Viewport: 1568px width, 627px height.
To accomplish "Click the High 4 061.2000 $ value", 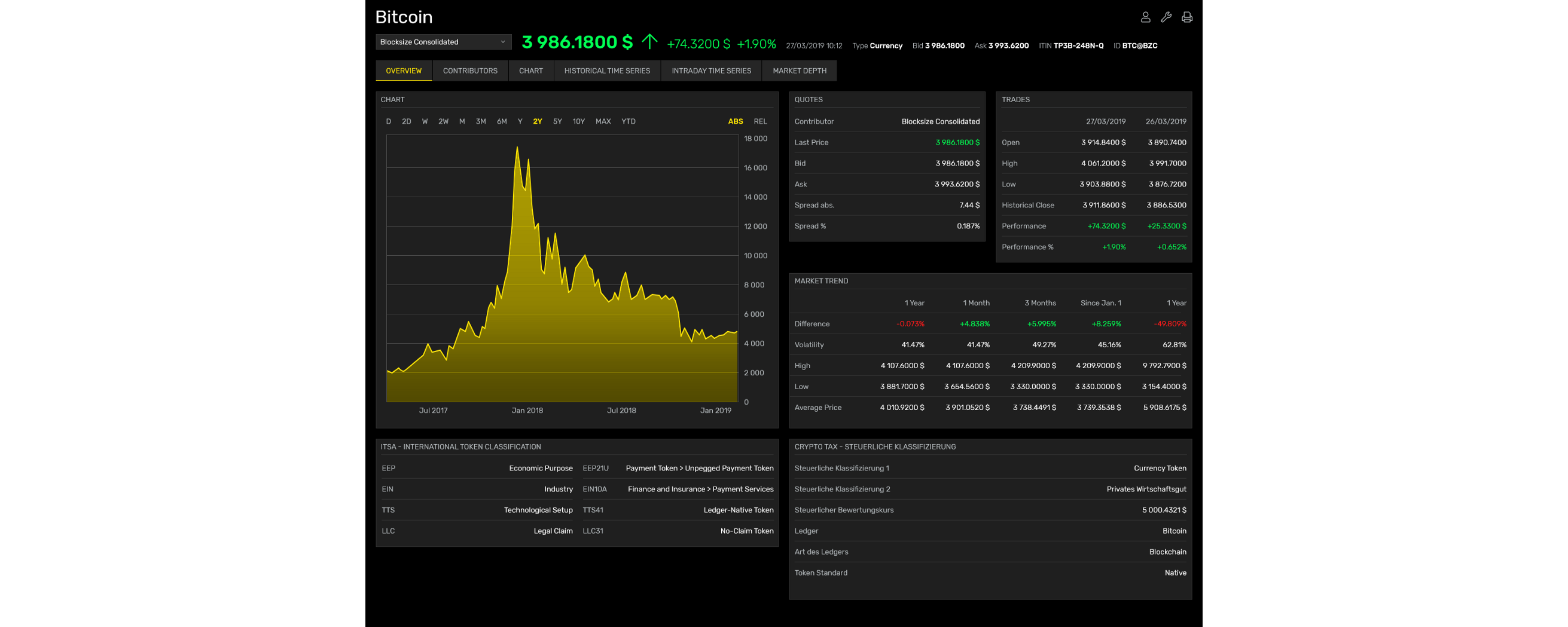I will [1103, 164].
